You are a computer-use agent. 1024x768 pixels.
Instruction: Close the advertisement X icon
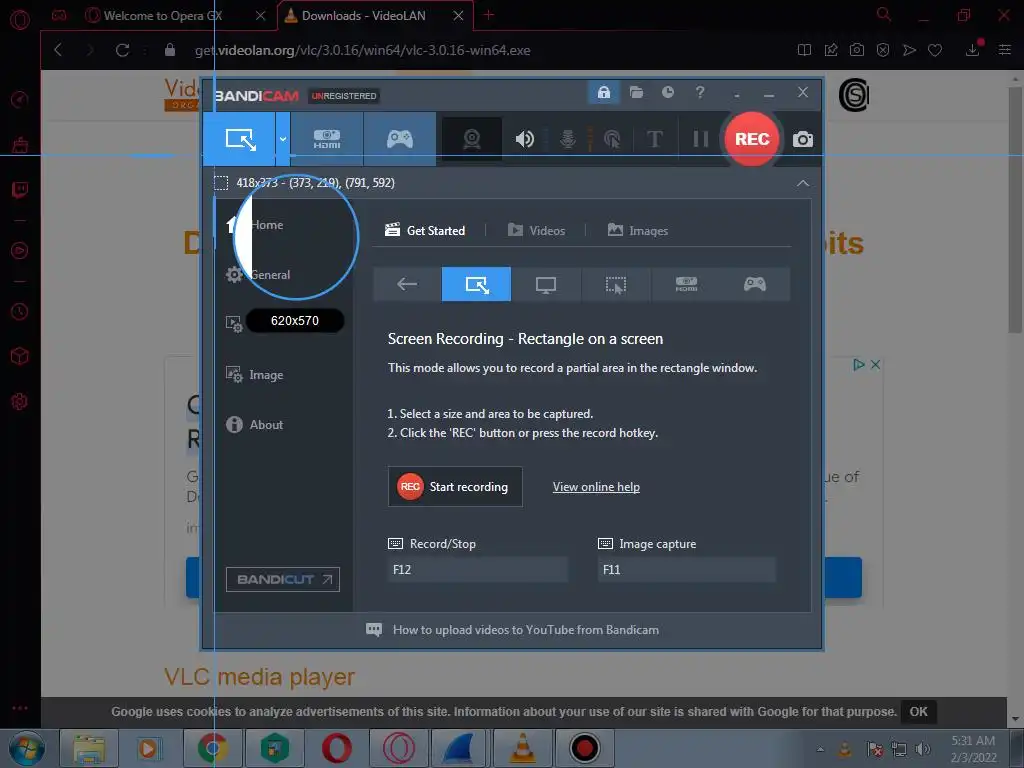pyautogui.click(x=875, y=364)
